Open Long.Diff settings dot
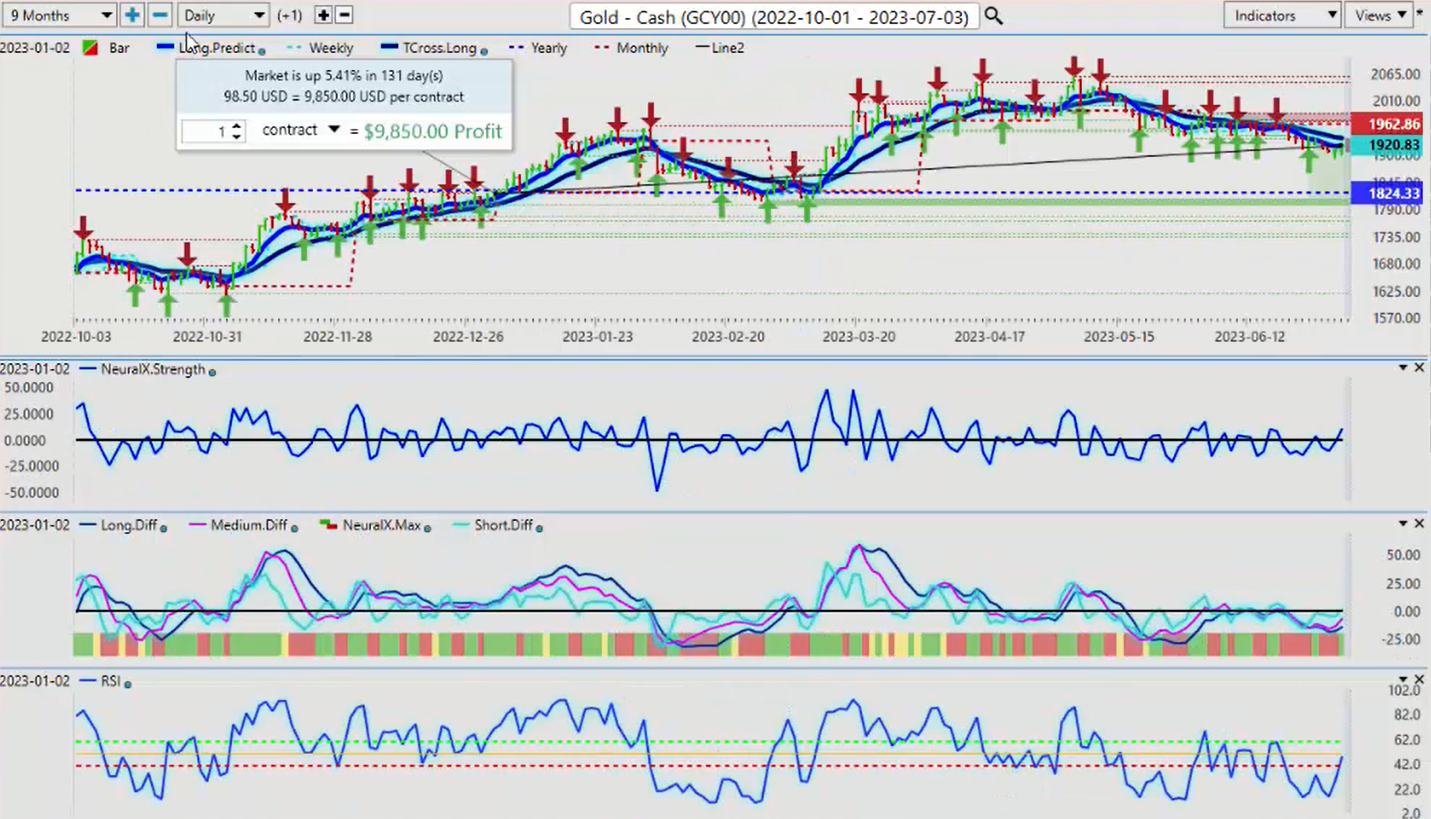The image size is (1431, 819). point(163,527)
